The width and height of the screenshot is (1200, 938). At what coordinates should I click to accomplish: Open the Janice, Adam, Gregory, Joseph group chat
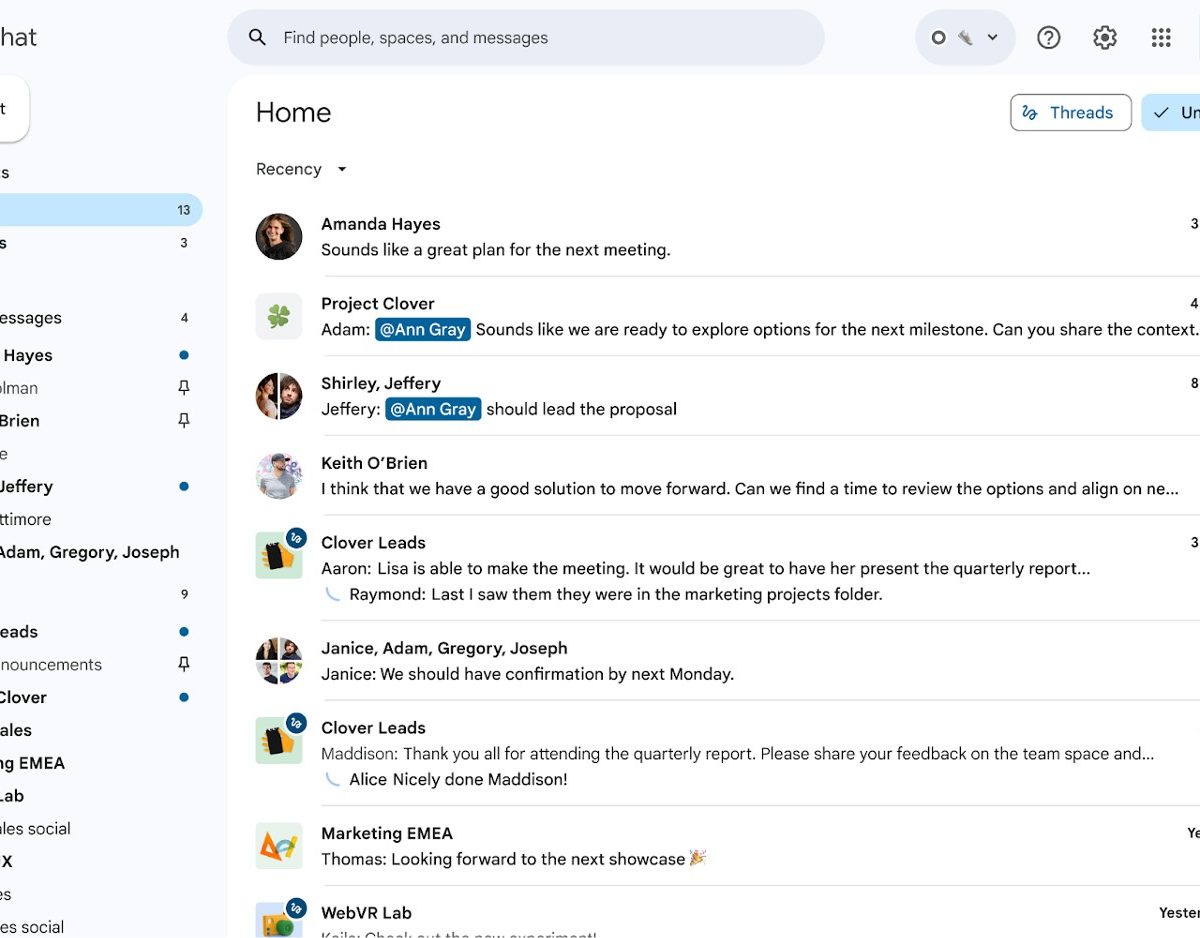tap(700, 661)
